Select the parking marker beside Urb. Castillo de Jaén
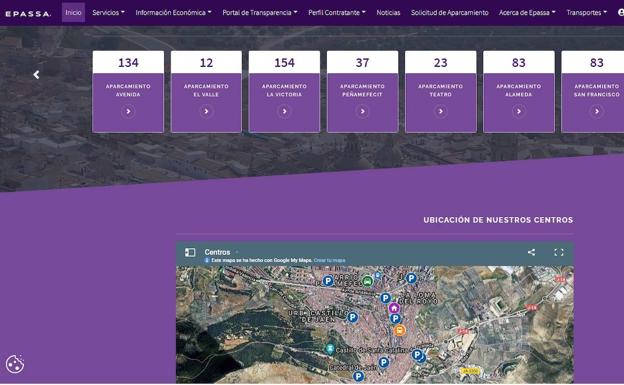The image size is (624, 385). (353, 317)
